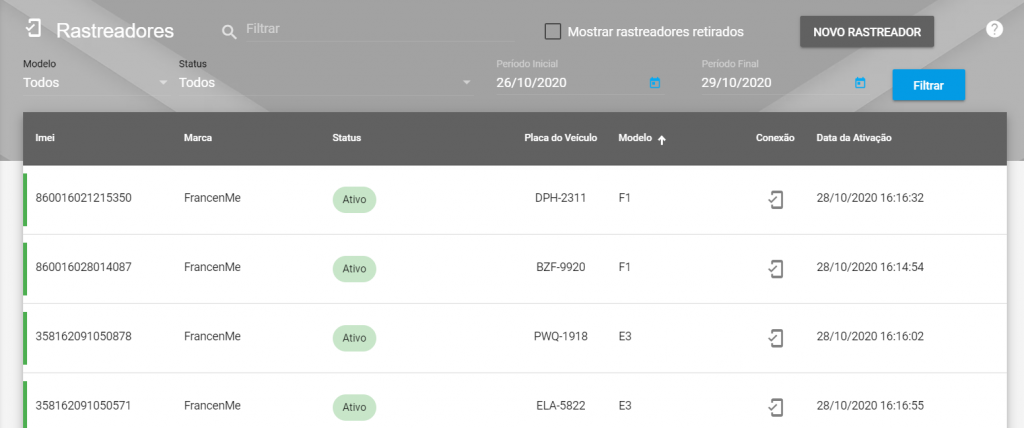Click plate PWQ-1918

(x=560, y=337)
